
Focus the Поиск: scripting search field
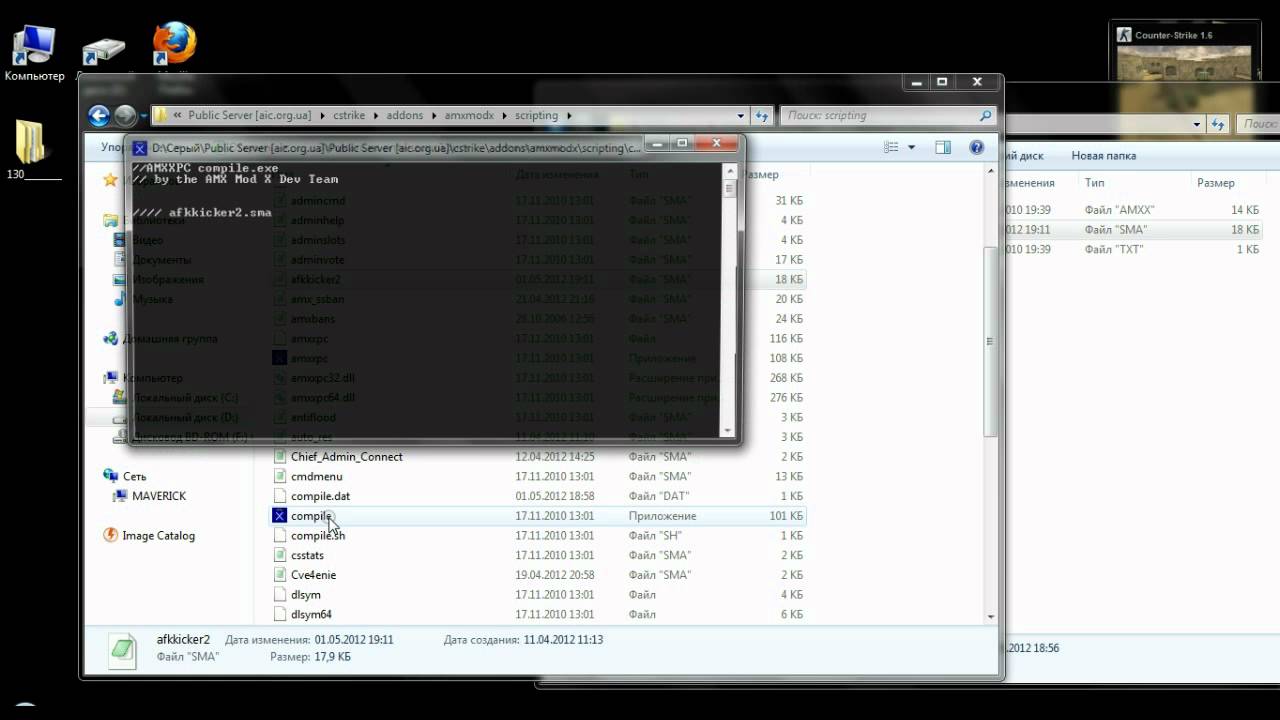(x=887, y=115)
